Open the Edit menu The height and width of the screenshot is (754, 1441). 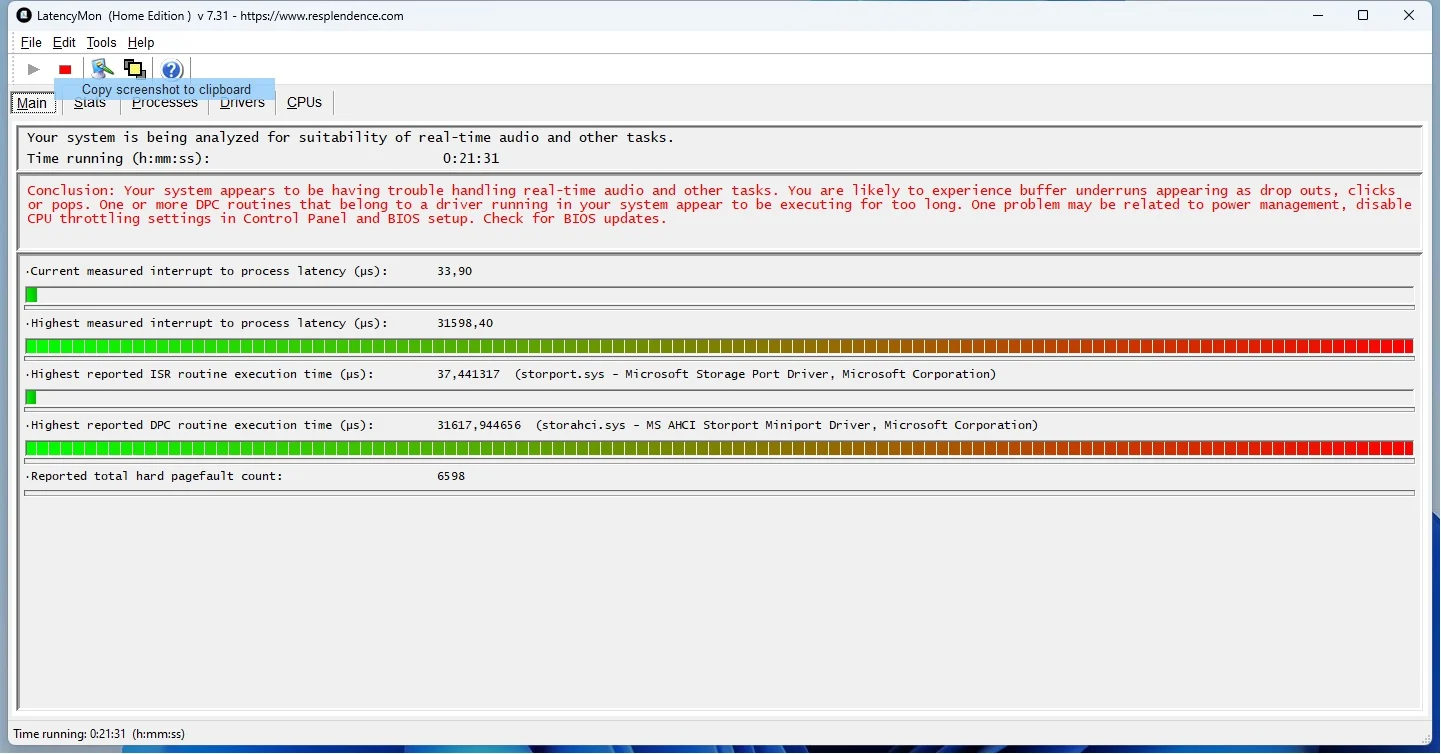tap(64, 42)
